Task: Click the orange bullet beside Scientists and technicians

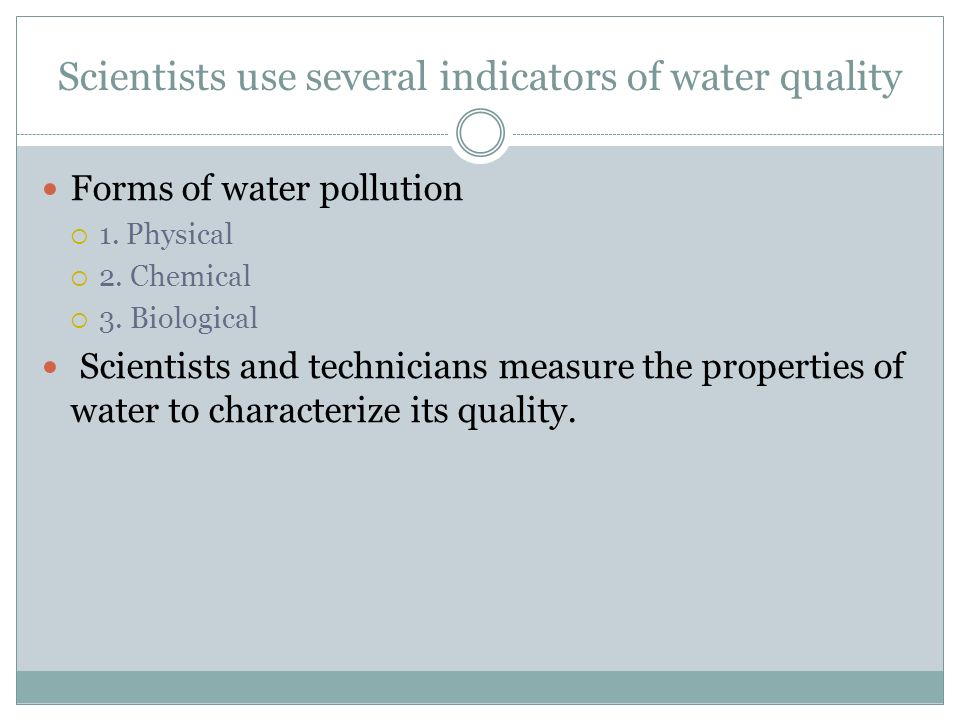Action: tap(50, 367)
